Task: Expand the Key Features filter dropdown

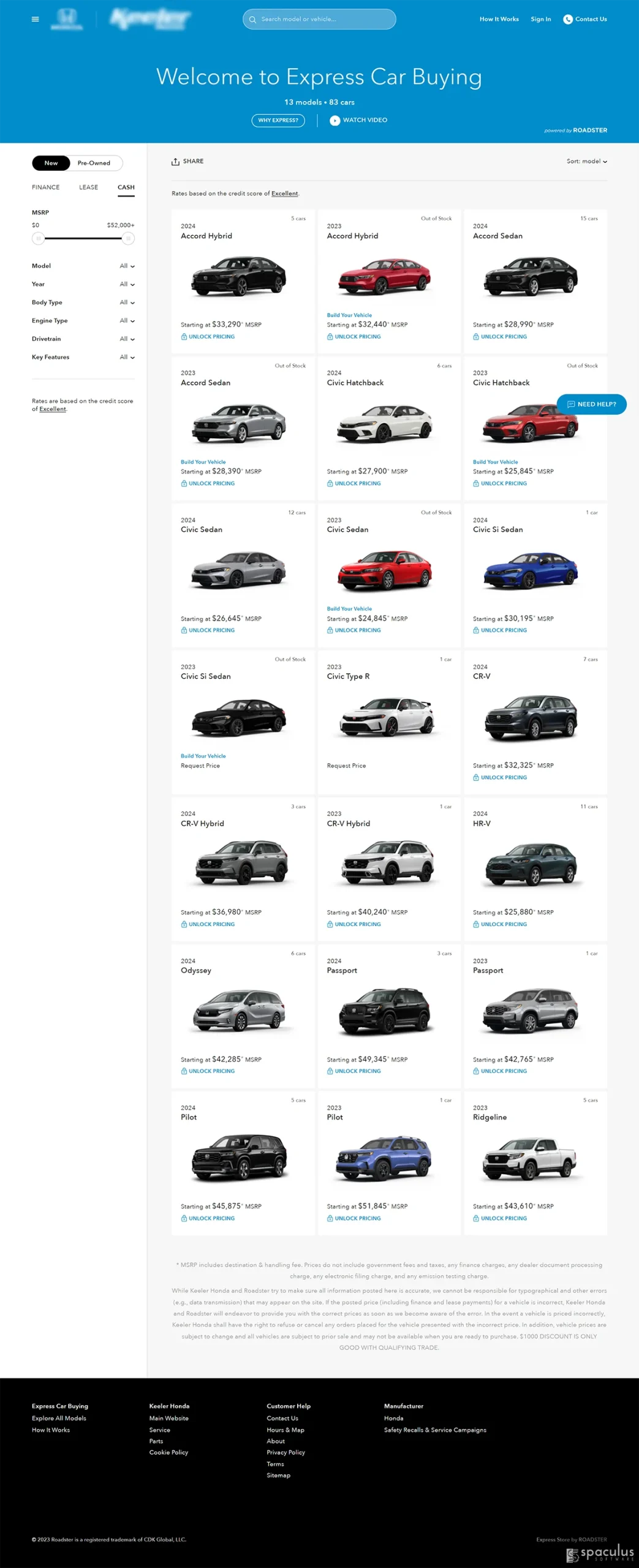Action: click(83, 358)
